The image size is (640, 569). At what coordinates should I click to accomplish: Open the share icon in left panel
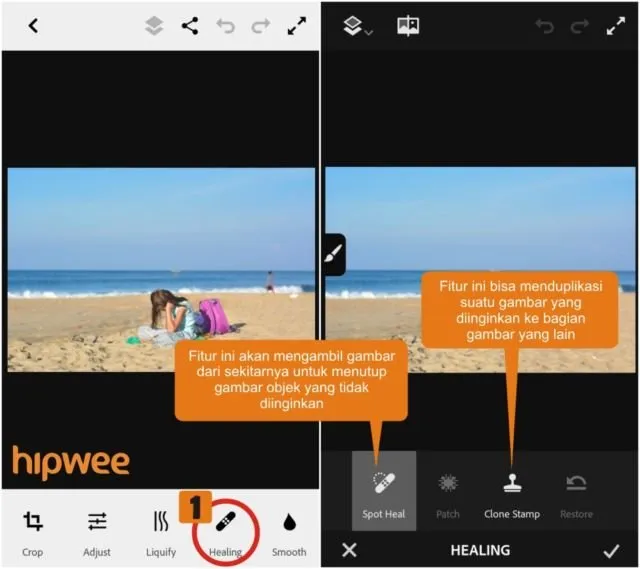pos(190,26)
